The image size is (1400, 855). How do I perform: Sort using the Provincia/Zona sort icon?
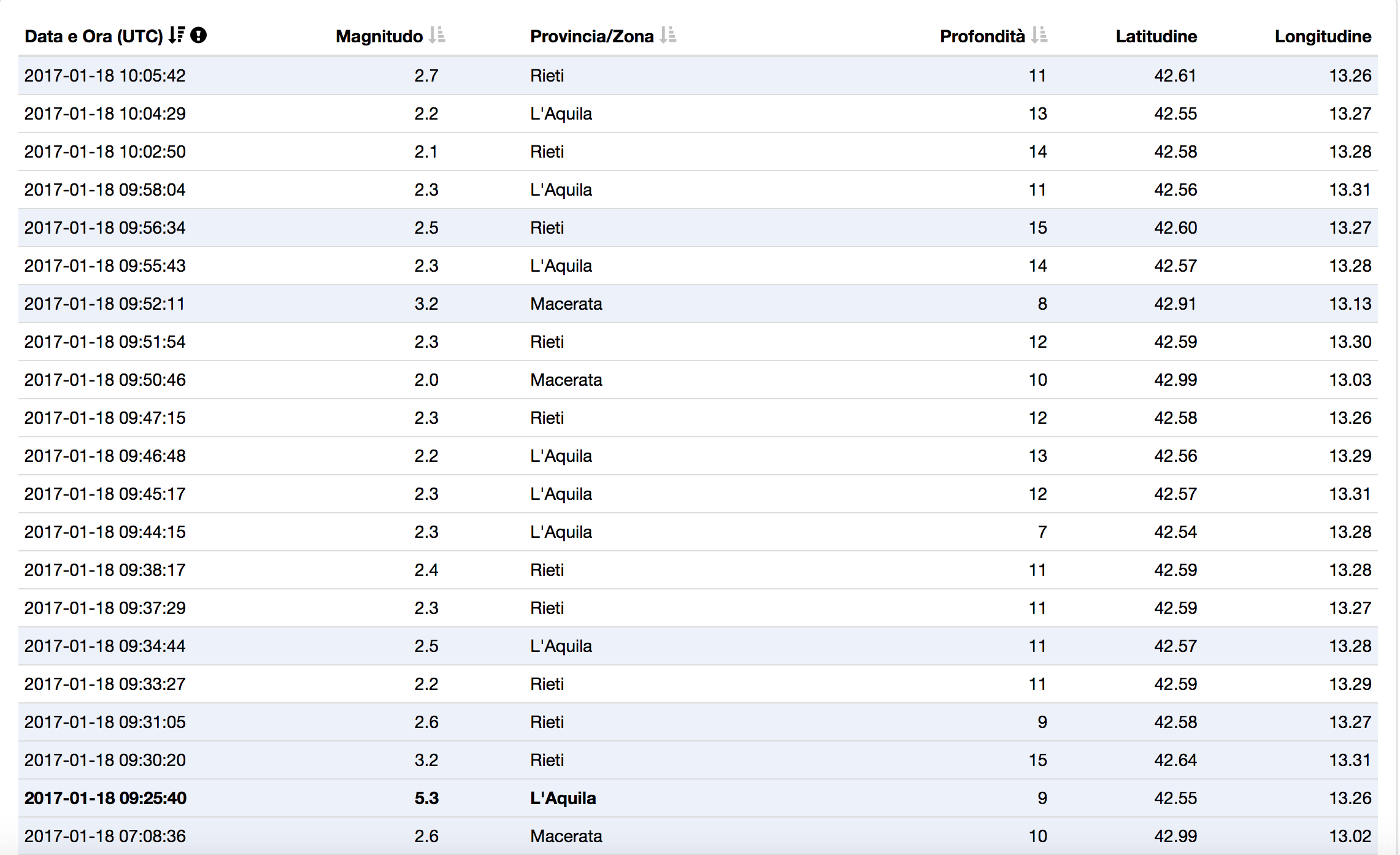pos(668,35)
